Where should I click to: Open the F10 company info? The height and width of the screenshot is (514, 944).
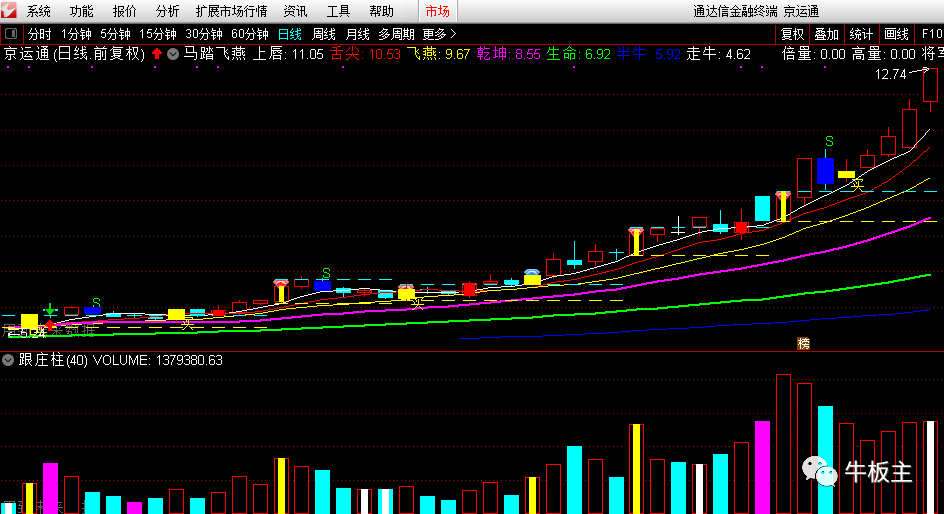pyautogui.click(x=931, y=34)
